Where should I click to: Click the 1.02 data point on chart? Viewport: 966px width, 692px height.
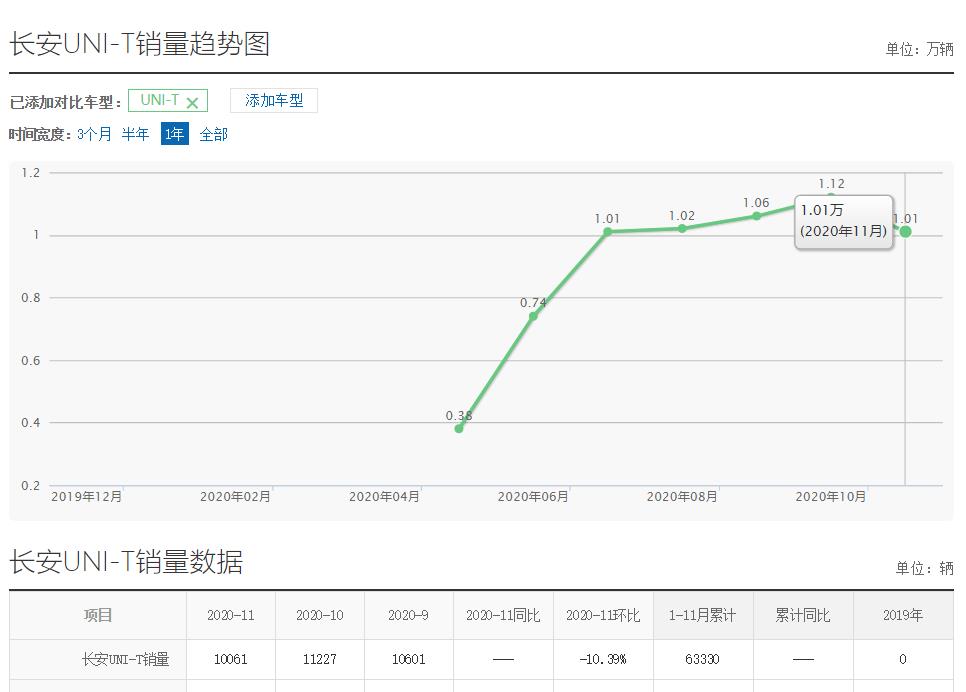tap(682, 229)
